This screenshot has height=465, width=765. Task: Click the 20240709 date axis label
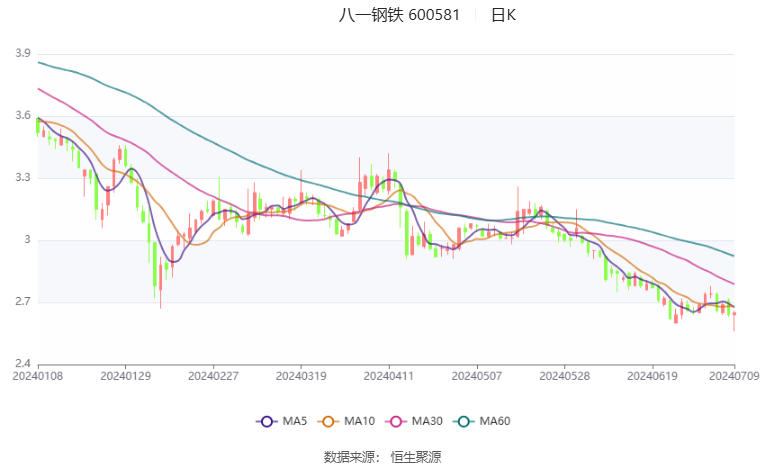click(734, 376)
